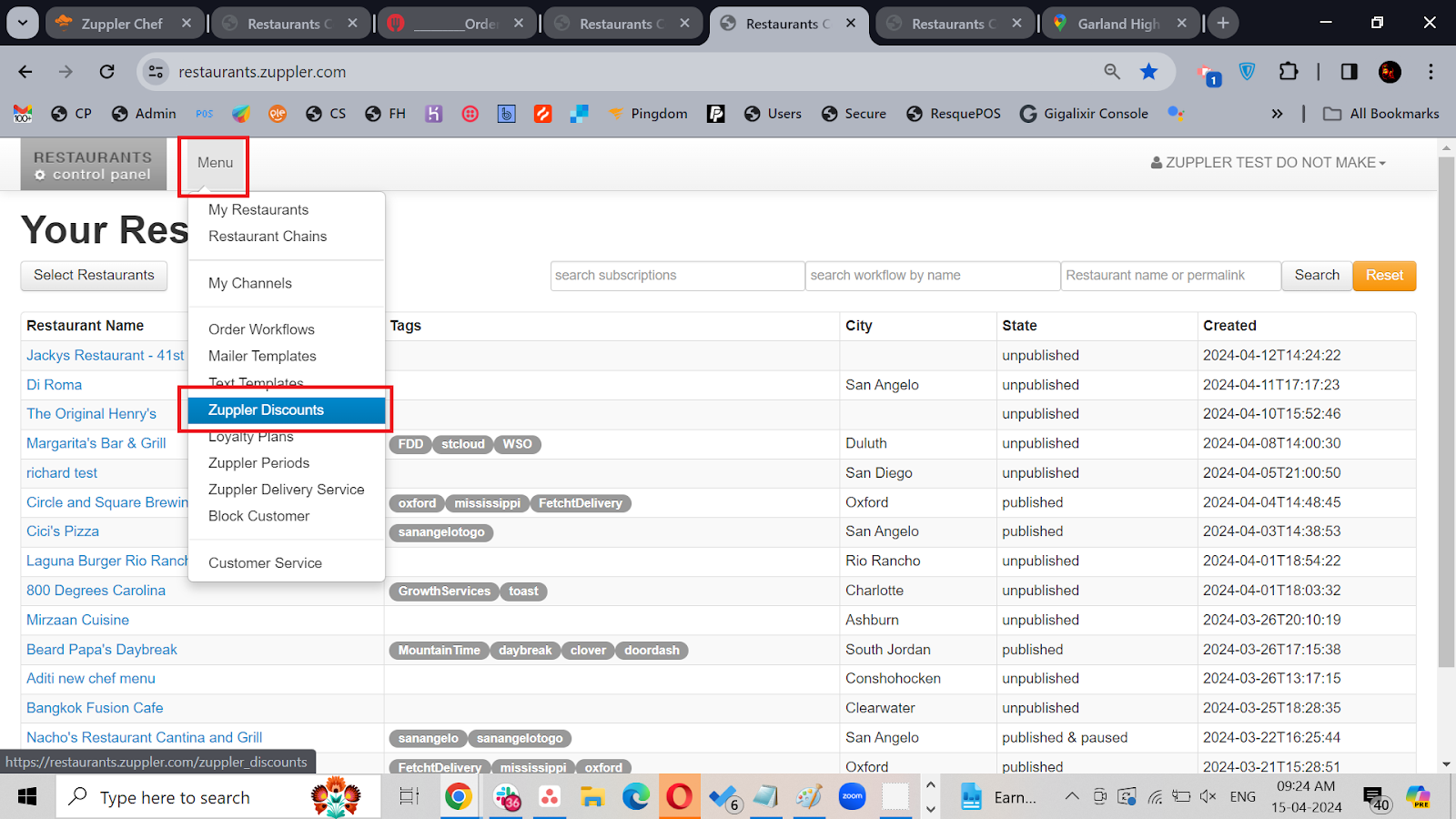Image resolution: width=1456 pixels, height=819 pixels.
Task: Open the All Bookmarks folder
Action: pos(1381,114)
